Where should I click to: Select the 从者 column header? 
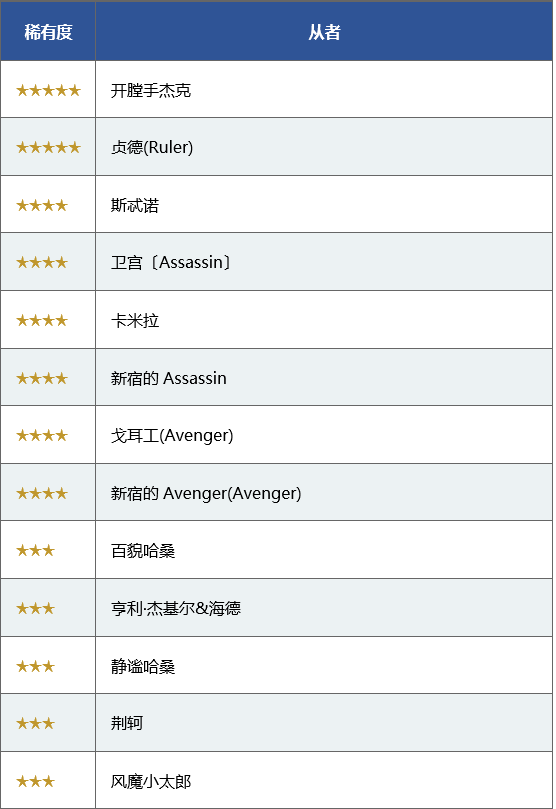[324, 32]
